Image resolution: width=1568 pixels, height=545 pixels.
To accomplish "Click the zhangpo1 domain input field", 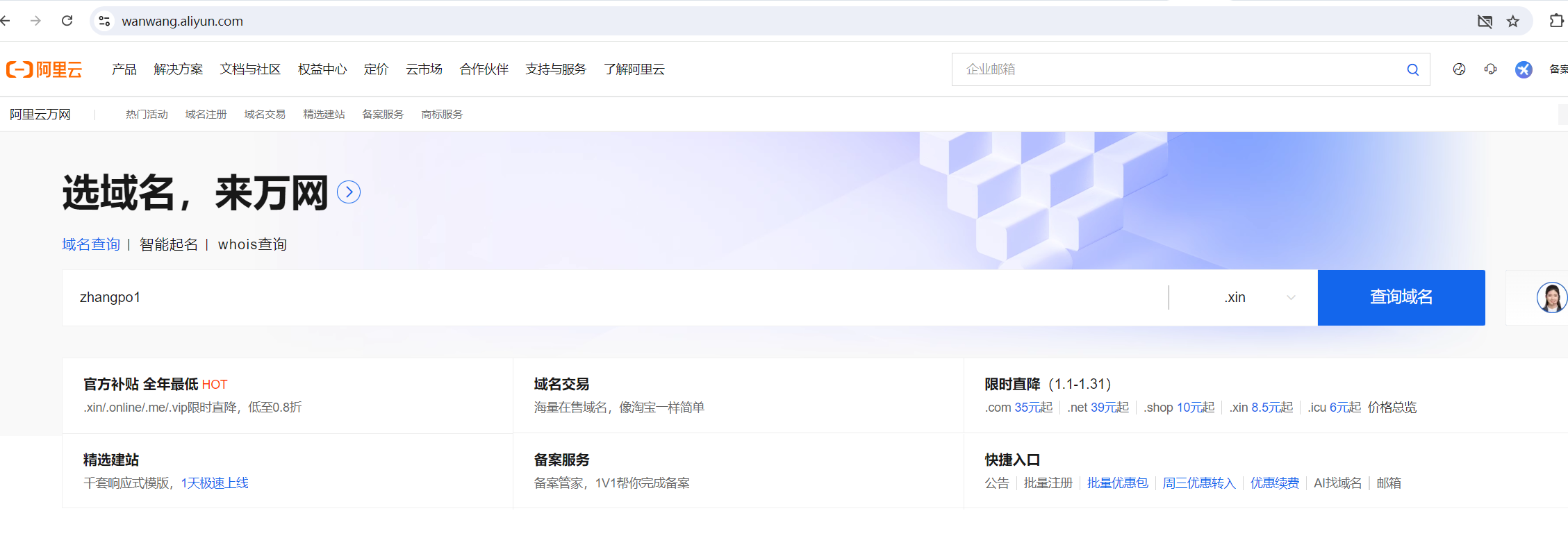I will 615,298.
